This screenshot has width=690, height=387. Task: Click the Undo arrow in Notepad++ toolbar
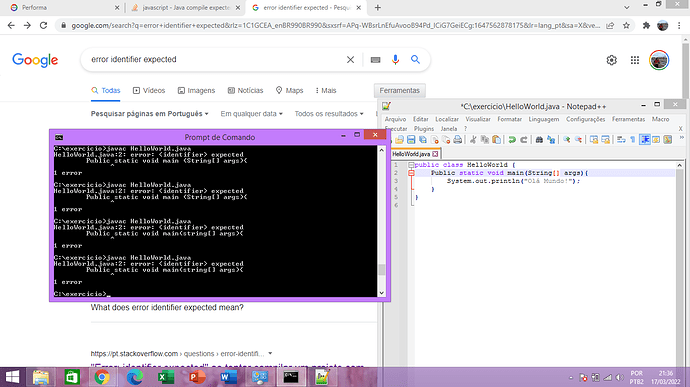(x=512, y=140)
